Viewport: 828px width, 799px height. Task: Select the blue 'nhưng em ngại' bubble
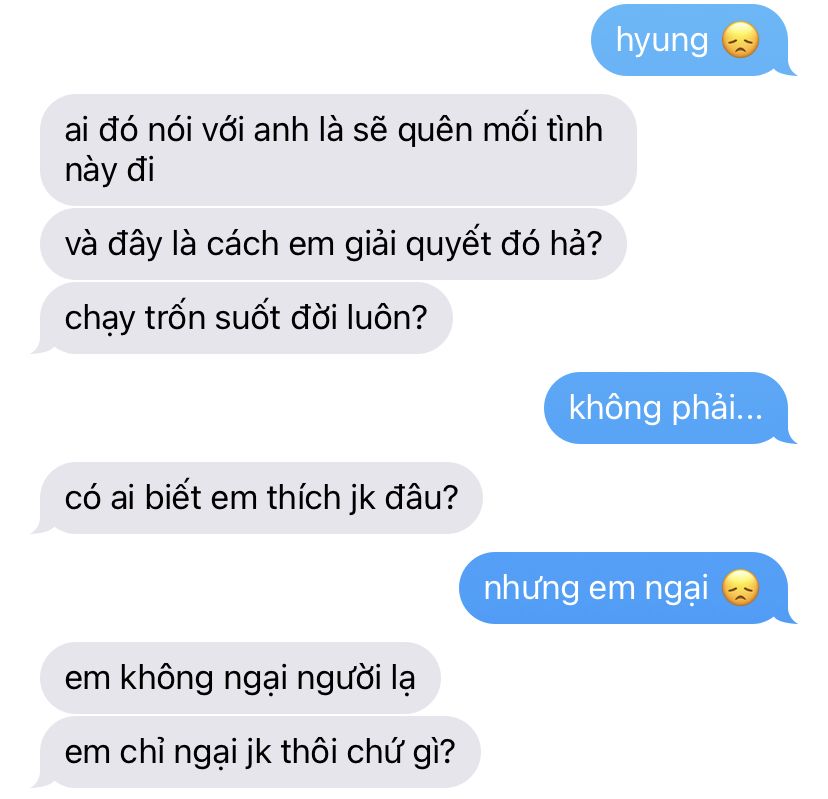coord(626,588)
